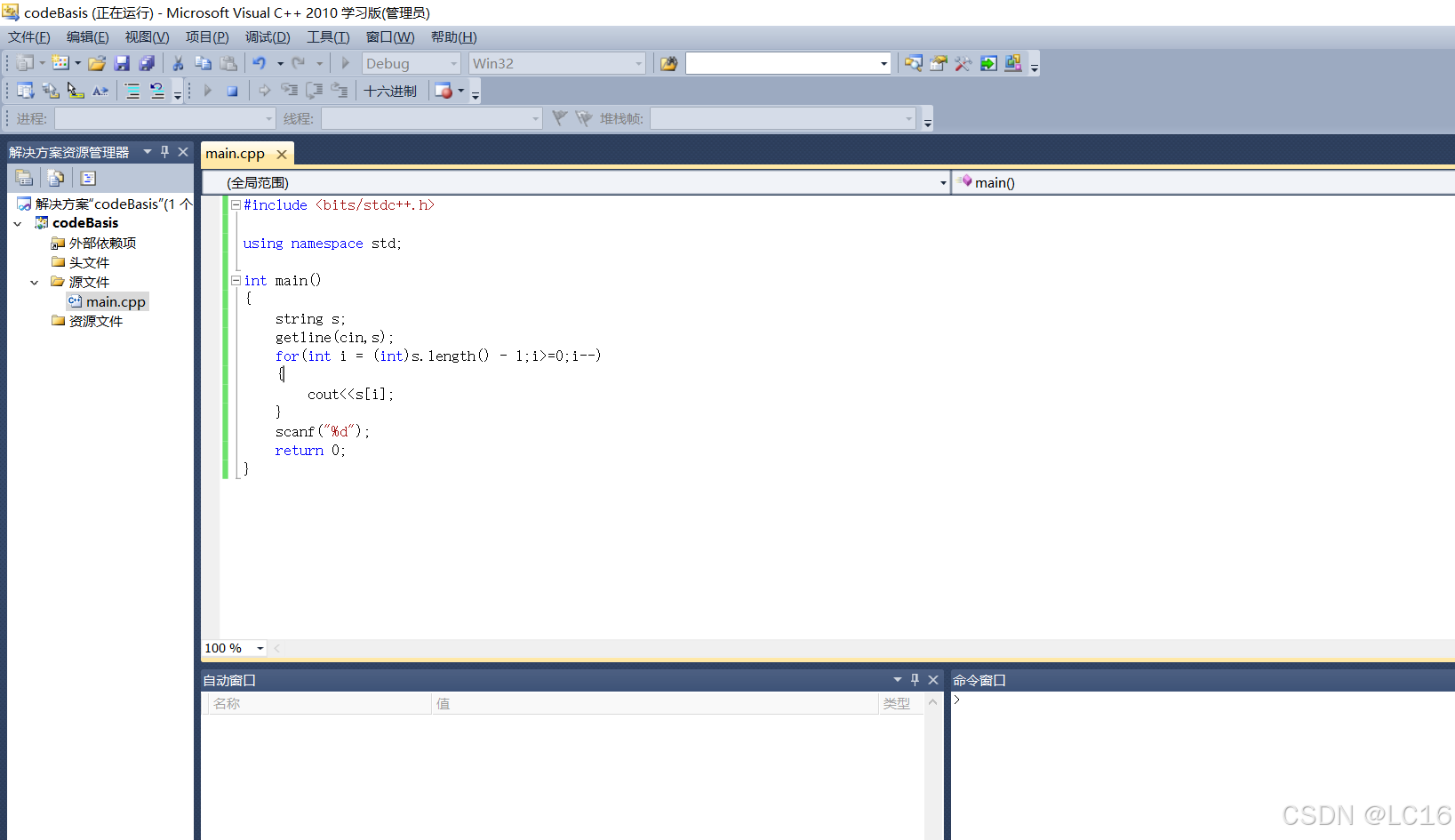The image size is (1455, 840).
Task: Pin the 自动窗口 panel
Action: 915,679
